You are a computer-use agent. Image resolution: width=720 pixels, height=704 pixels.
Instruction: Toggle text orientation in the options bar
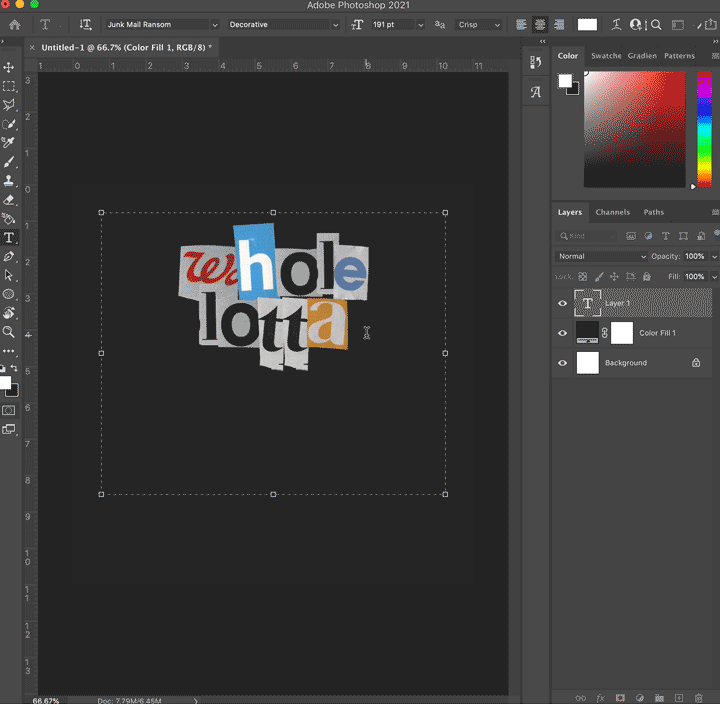coord(85,24)
